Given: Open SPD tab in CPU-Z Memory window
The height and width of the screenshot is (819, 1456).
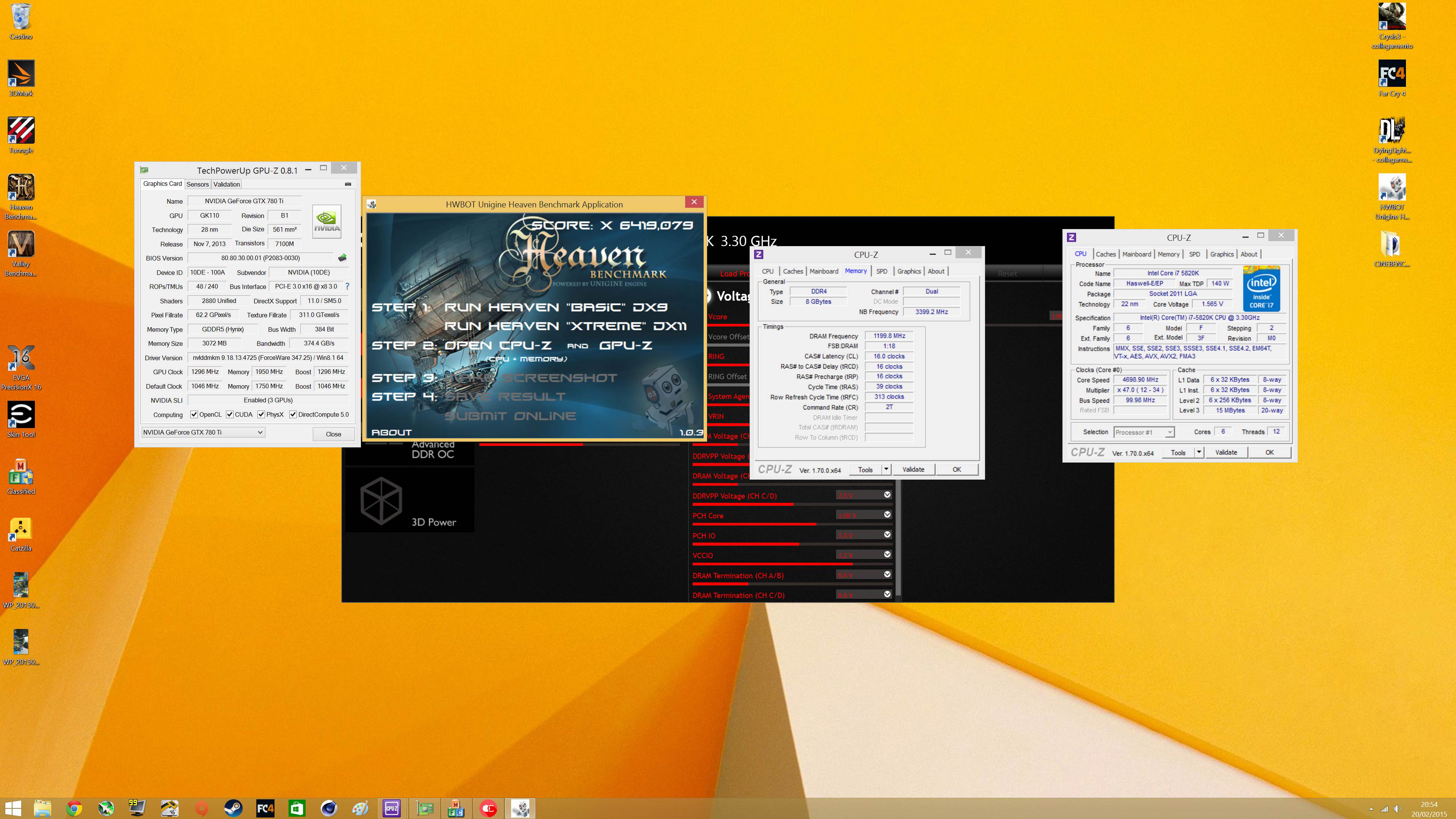Looking at the screenshot, I should point(881,271).
